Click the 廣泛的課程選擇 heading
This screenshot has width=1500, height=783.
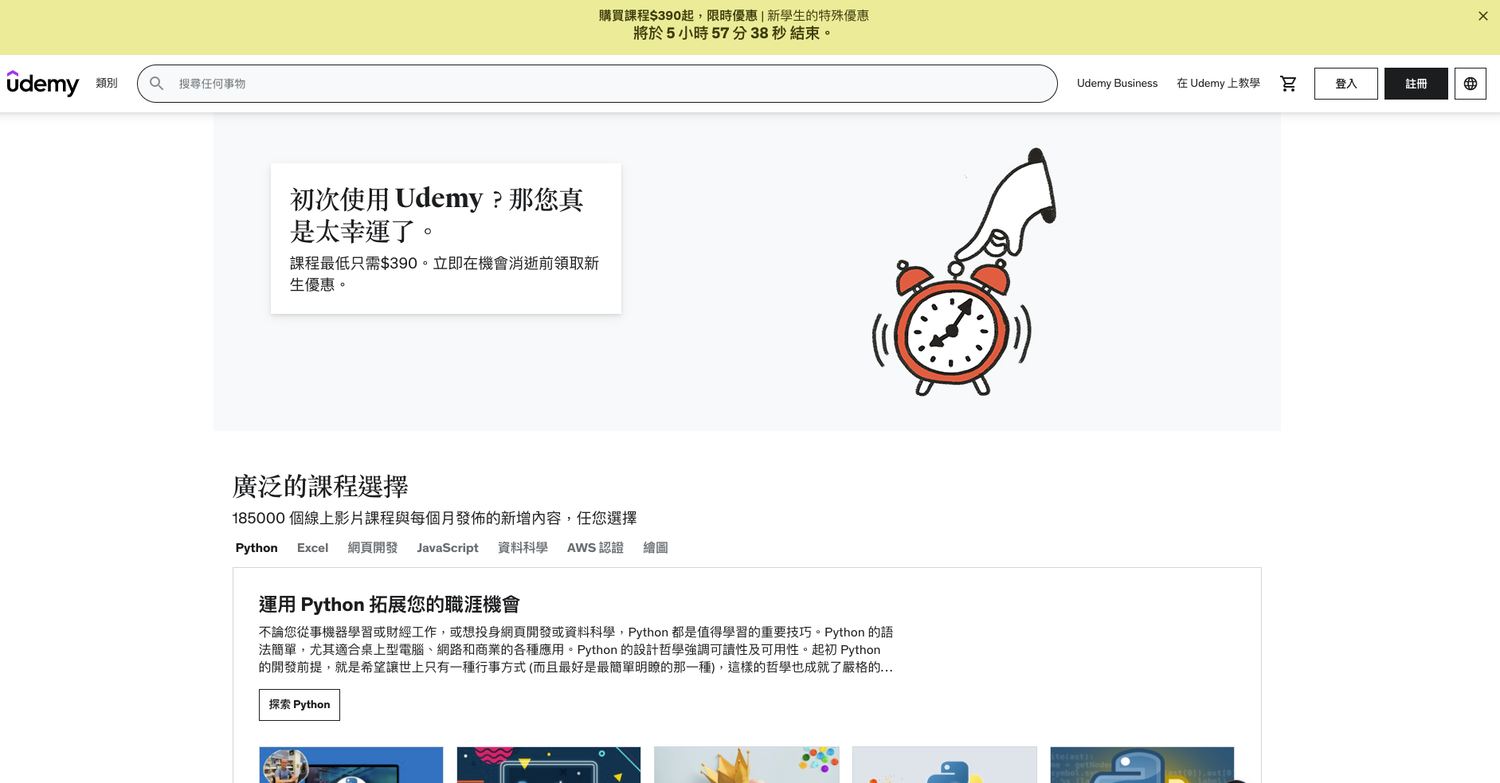[320, 487]
